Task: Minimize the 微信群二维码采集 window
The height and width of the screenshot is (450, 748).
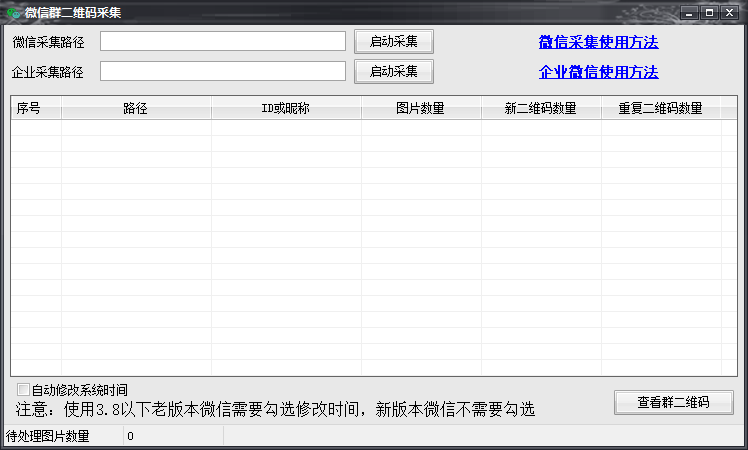Action: pos(689,13)
